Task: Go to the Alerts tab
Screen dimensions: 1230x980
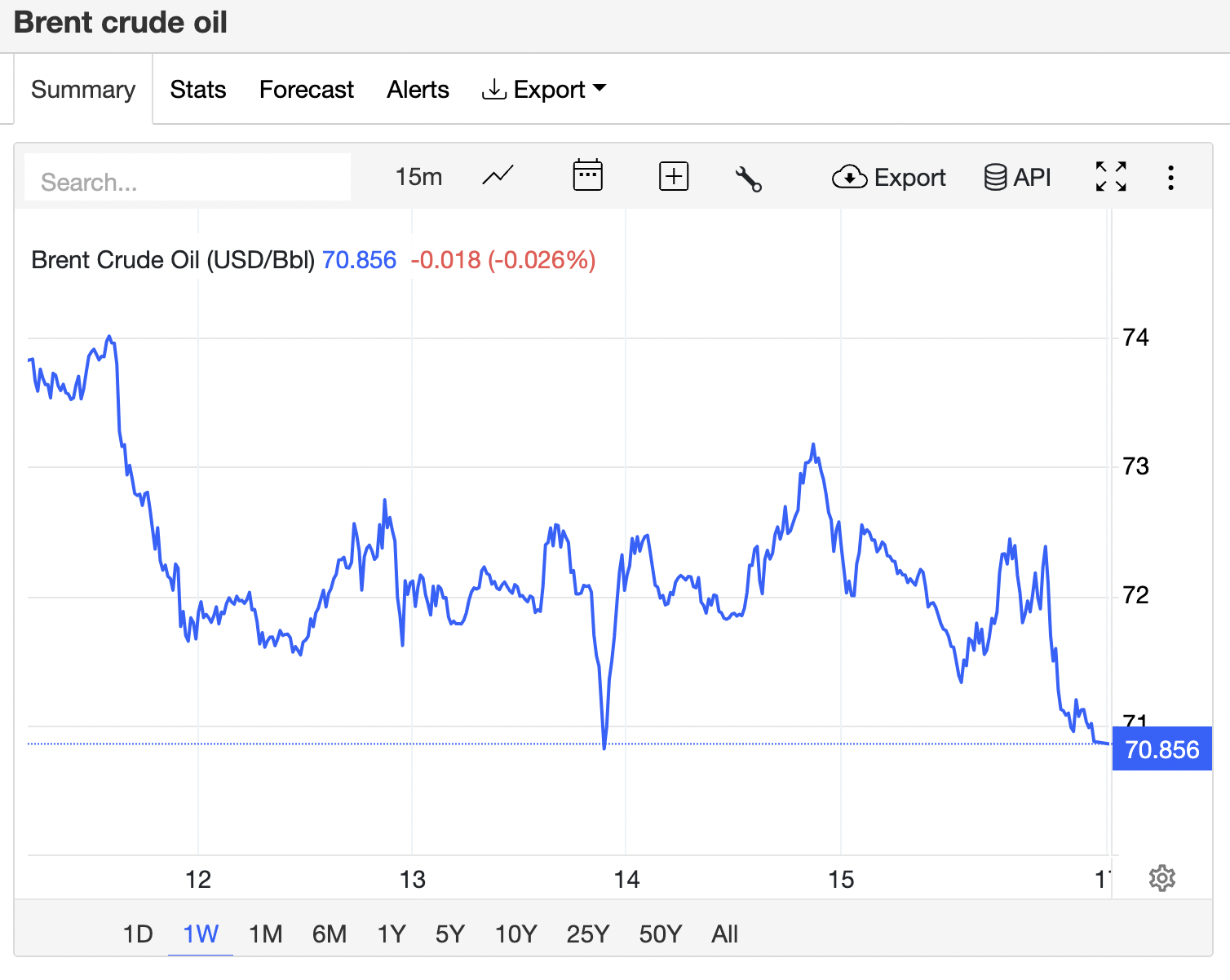Action: [418, 89]
